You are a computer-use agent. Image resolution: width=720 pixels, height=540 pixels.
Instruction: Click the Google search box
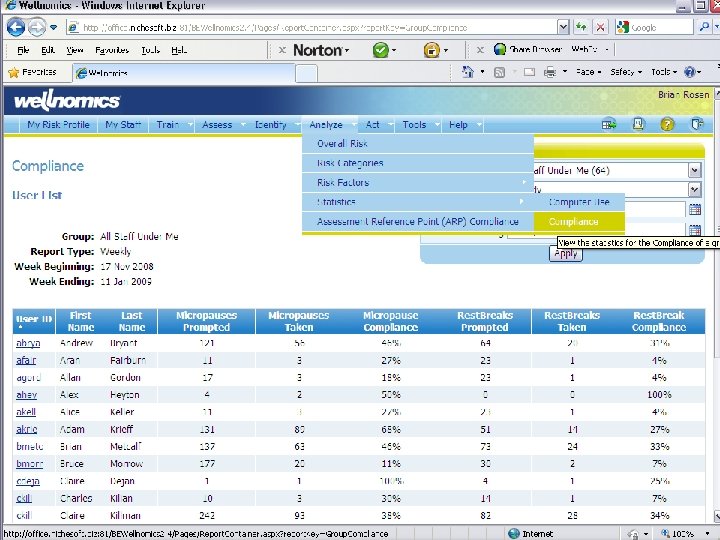654,28
